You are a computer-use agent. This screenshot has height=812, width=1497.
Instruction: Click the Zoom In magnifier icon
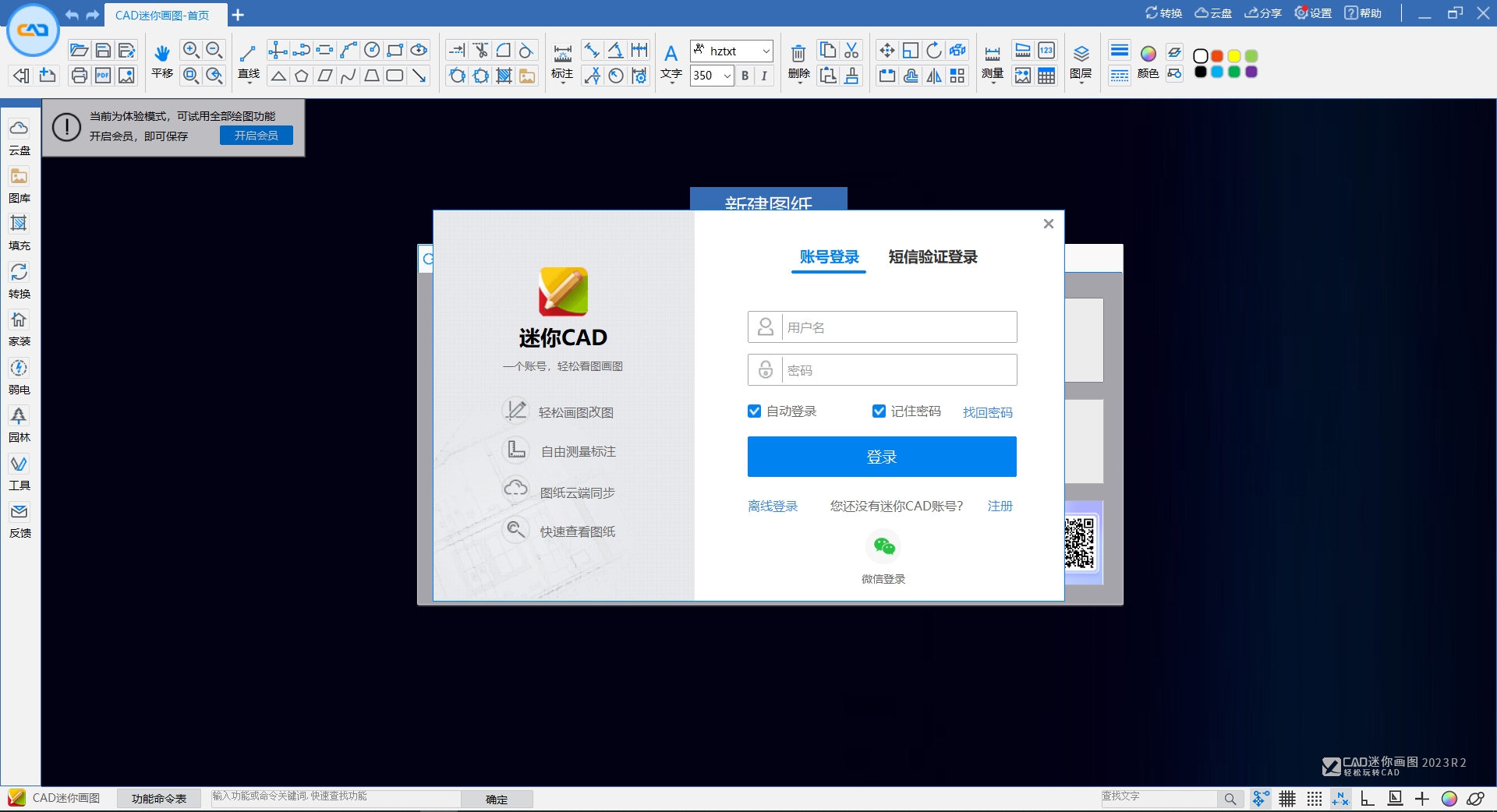coord(190,51)
